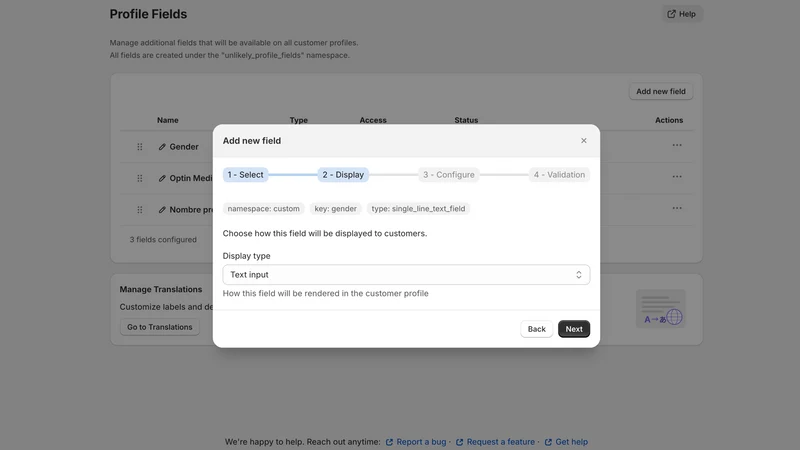Open actions menu for the Gender row

(x=677, y=145)
